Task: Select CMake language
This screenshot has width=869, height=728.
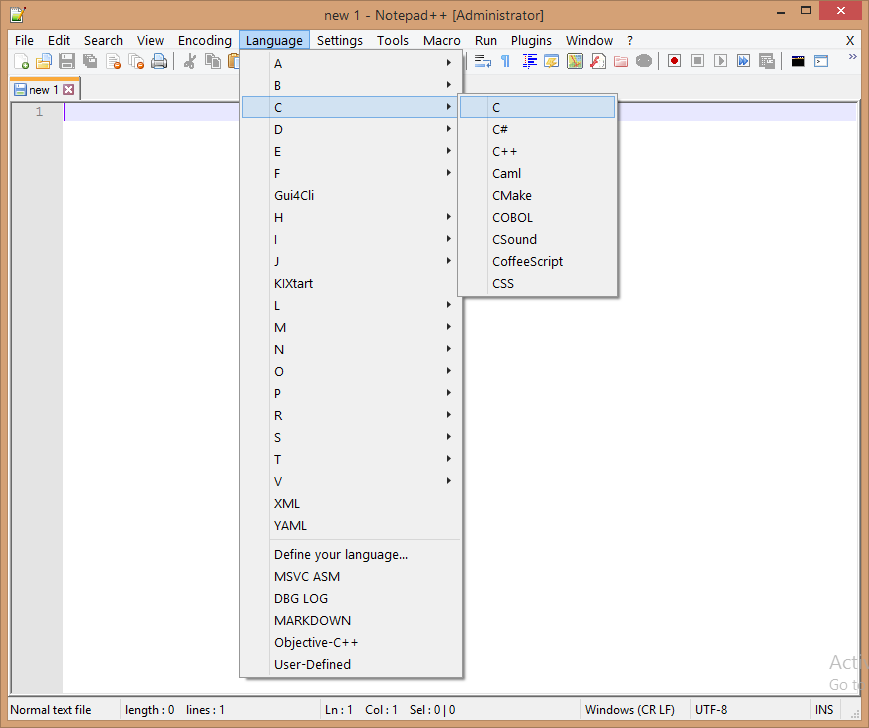Action: (x=538, y=195)
